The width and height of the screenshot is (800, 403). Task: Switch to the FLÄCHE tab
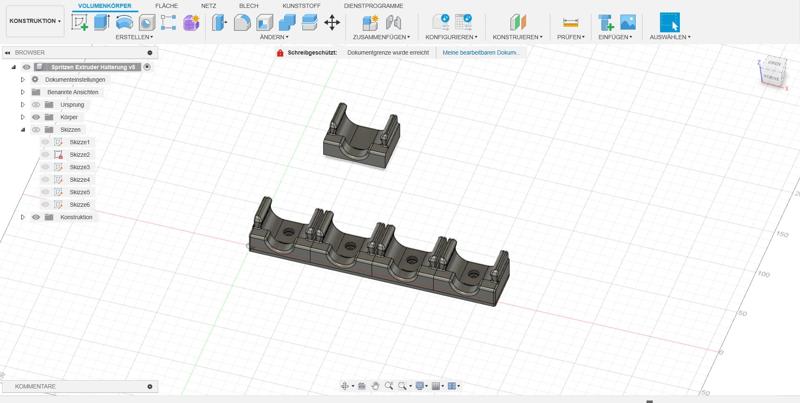(x=166, y=6)
